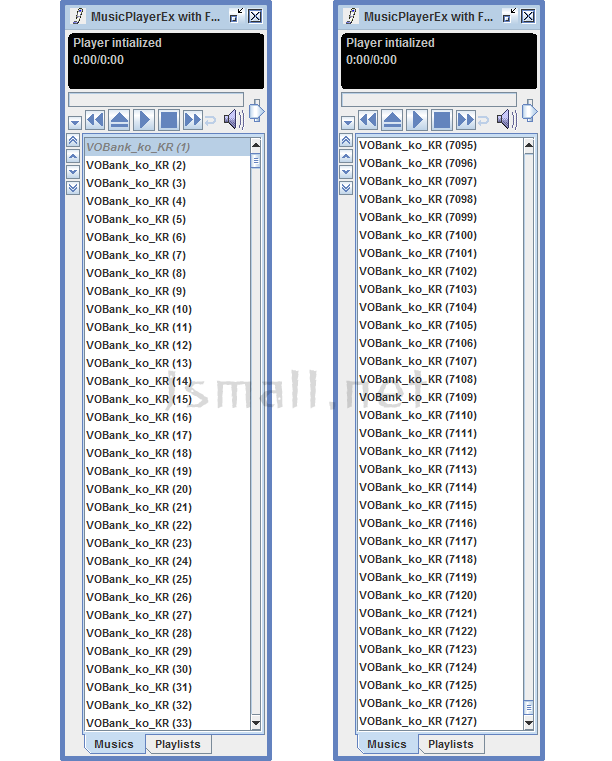The height and width of the screenshot is (761, 612).
Task: Toggle repeat icon in left player
Action: click(x=210, y=120)
